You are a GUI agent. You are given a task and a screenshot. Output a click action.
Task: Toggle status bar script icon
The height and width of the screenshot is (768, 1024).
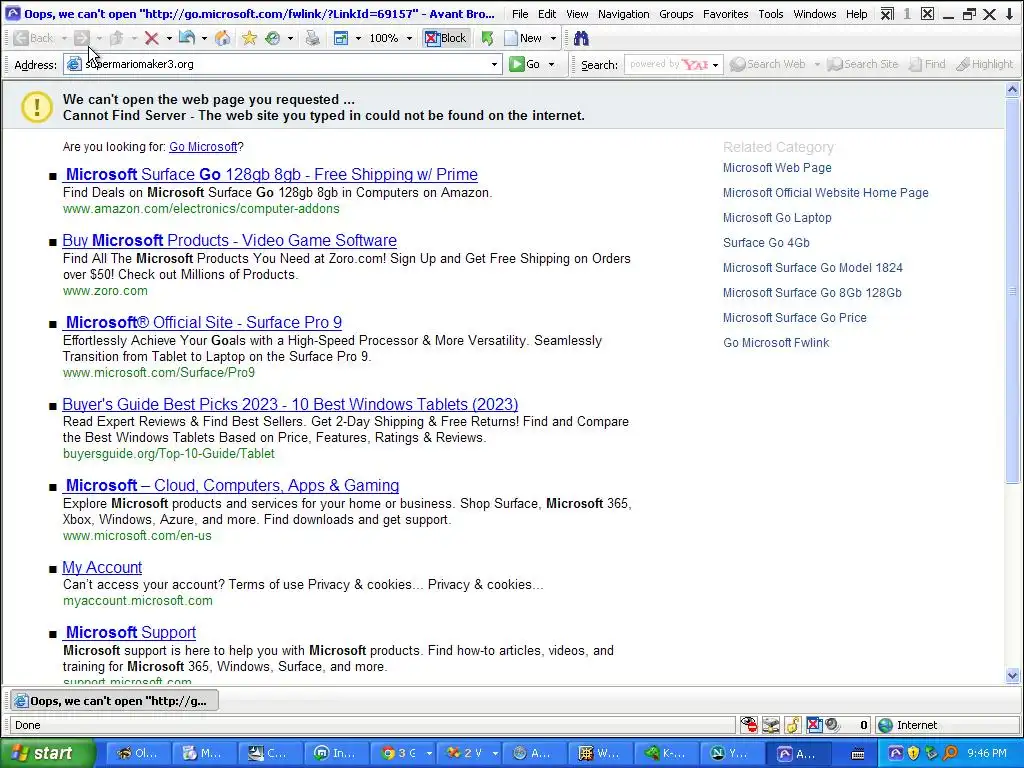tap(793, 725)
